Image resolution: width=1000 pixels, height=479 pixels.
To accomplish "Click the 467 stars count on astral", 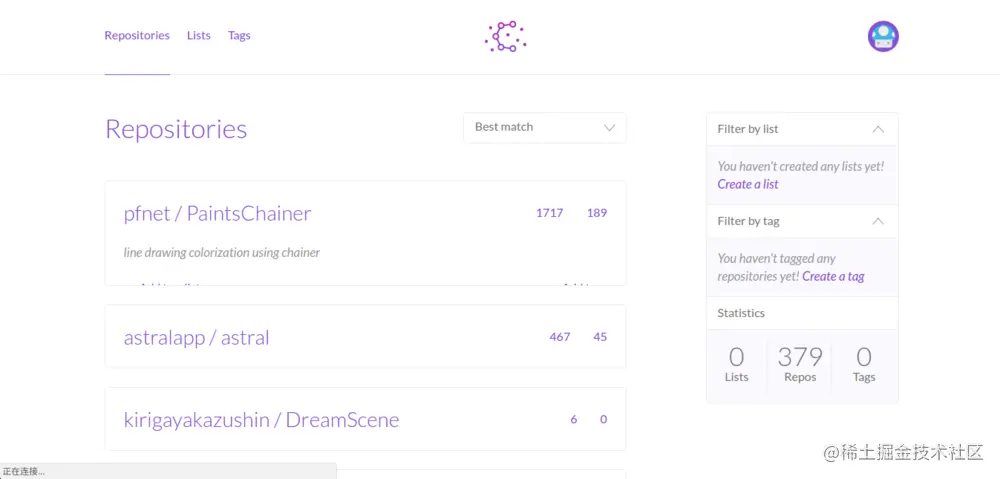I will [559, 337].
